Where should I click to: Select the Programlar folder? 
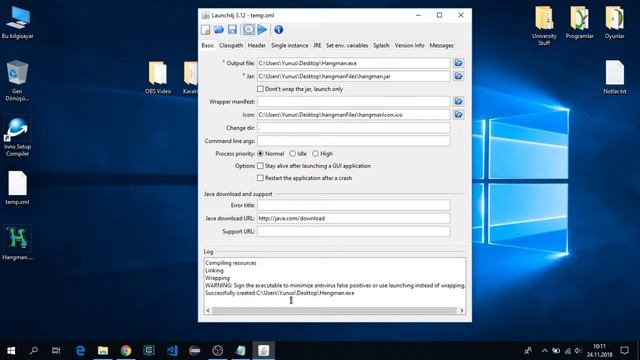tap(580, 23)
